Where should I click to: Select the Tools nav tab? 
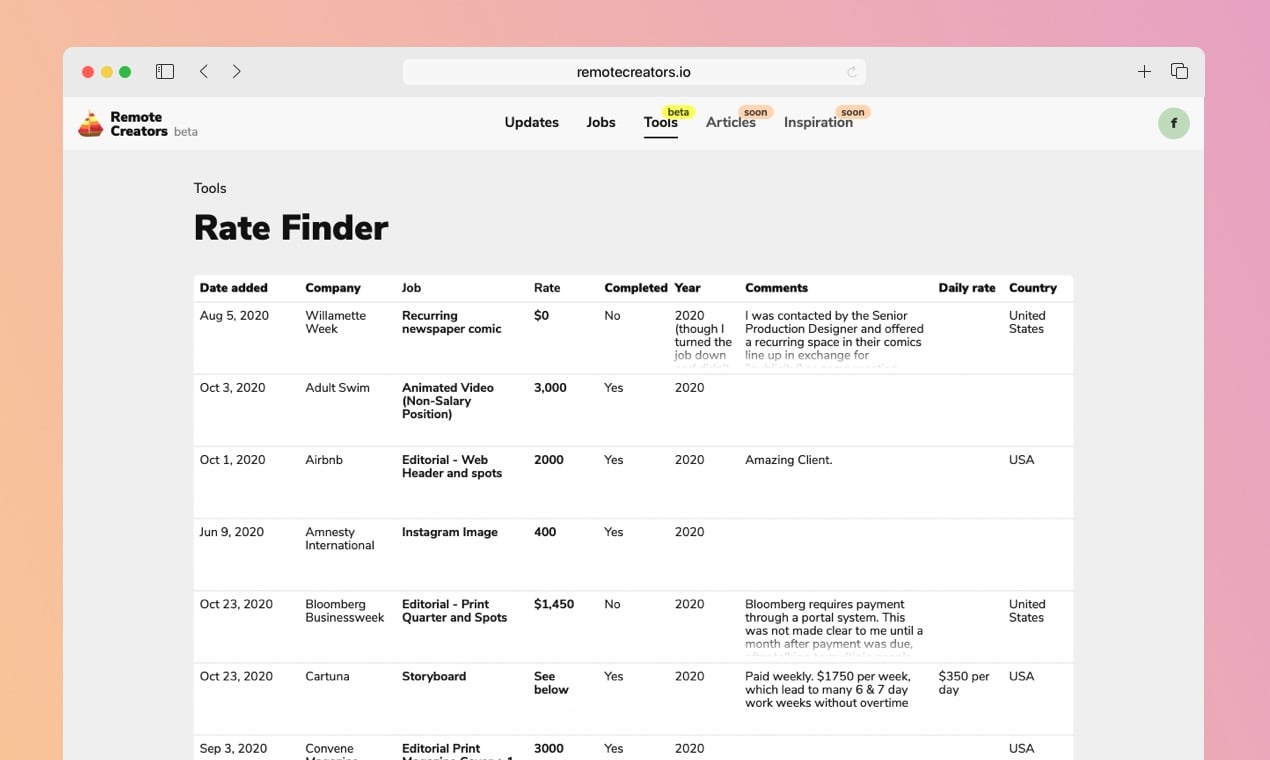click(660, 122)
